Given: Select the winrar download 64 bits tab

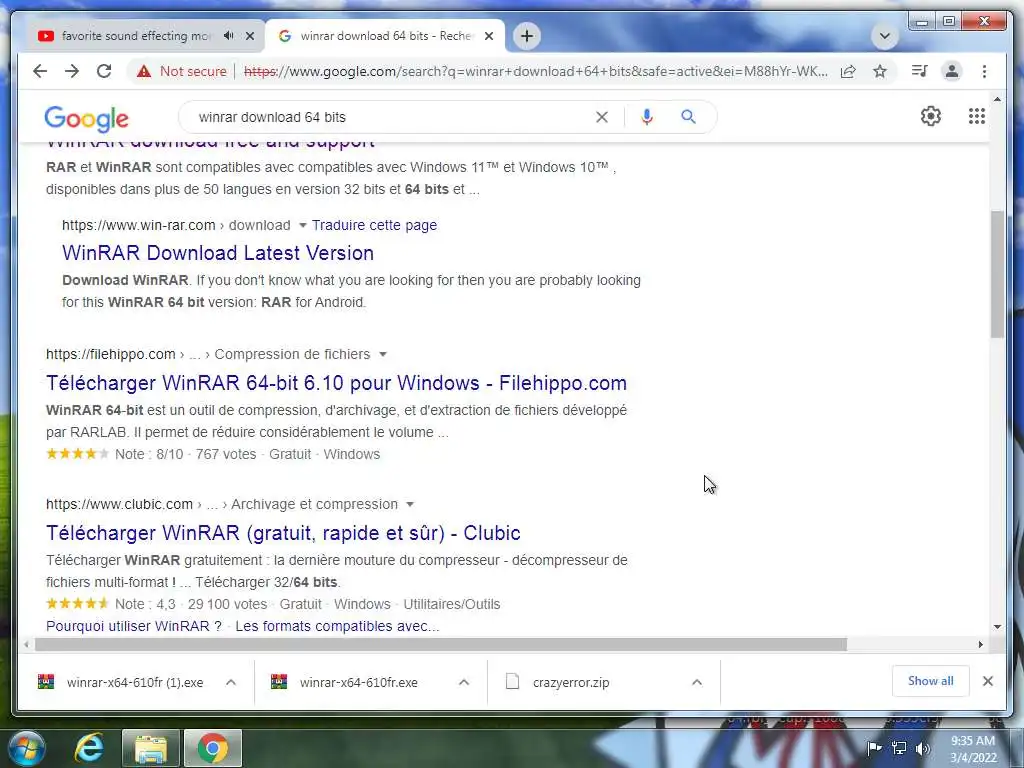Looking at the screenshot, I should click(x=385, y=36).
